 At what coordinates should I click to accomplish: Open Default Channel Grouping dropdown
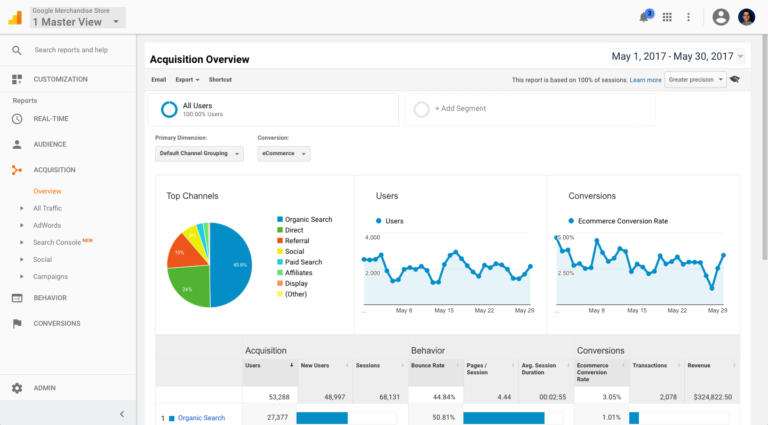(x=199, y=154)
